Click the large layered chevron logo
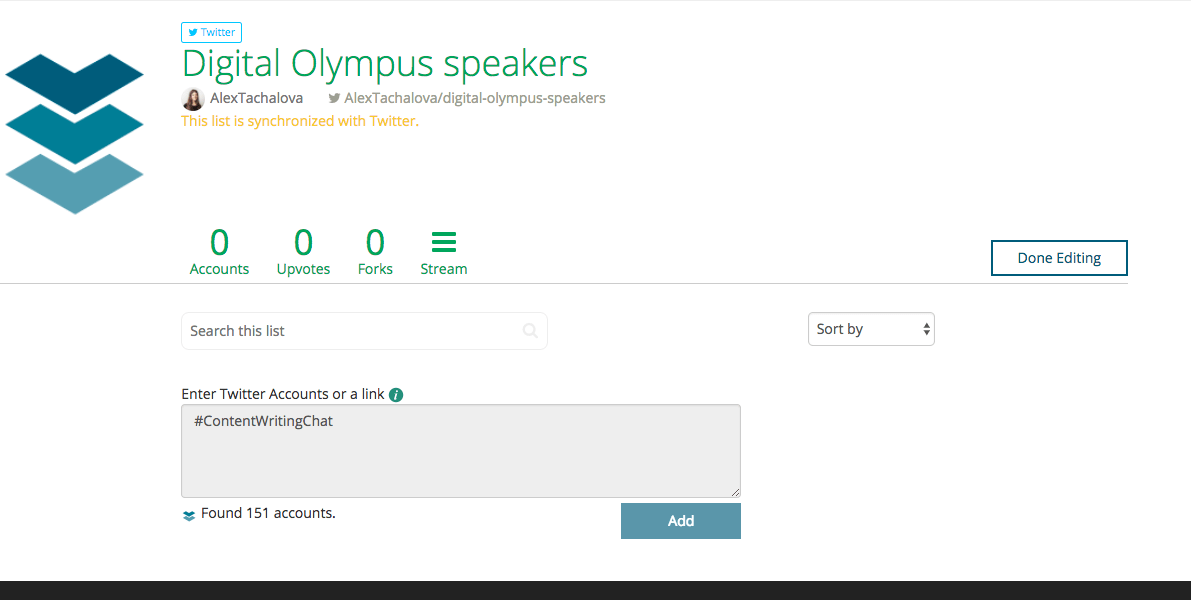Viewport: 1191px width, 600px height. pyautogui.click(x=75, y=133)
